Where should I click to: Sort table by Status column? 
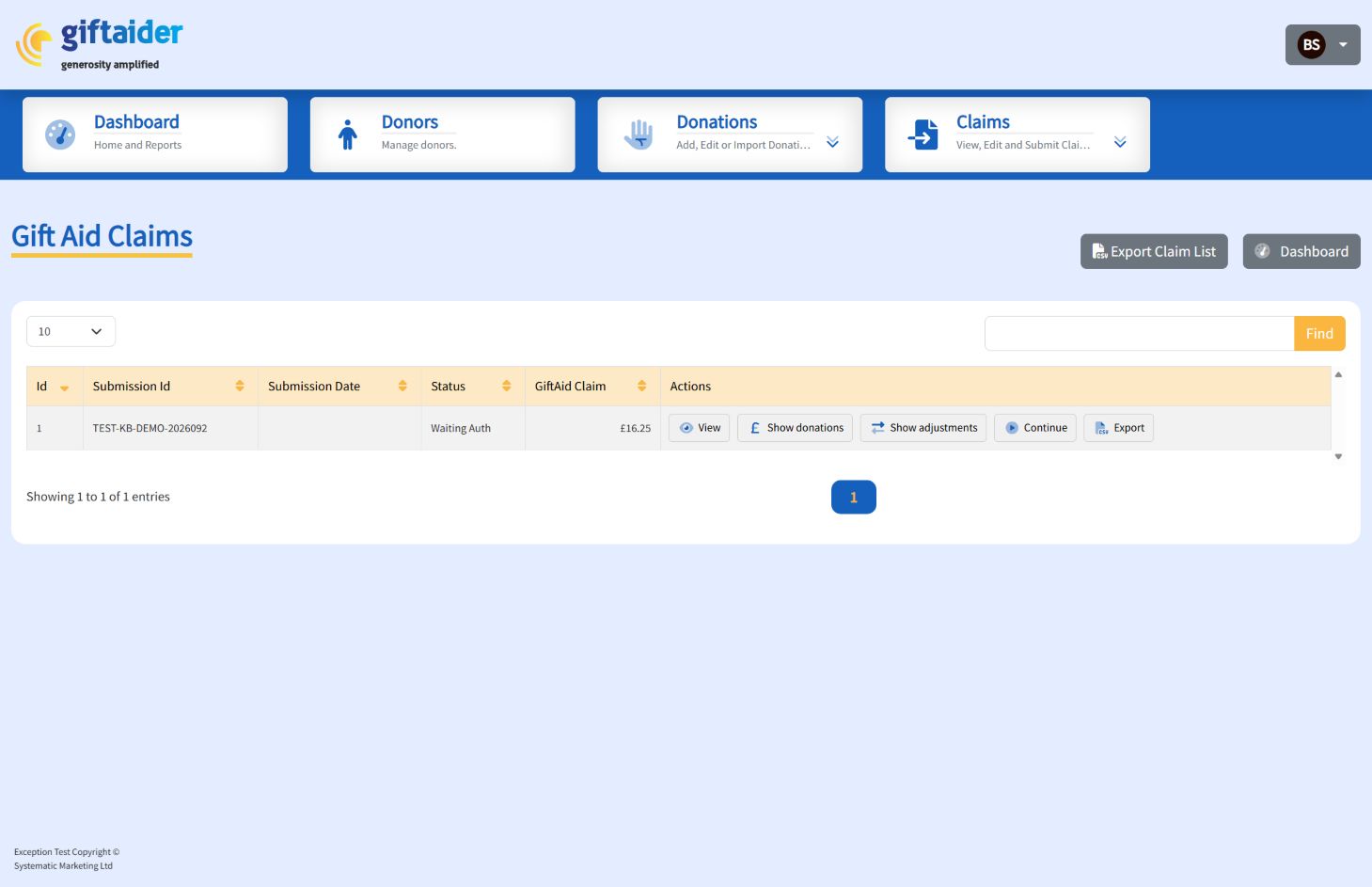(473, 387)
